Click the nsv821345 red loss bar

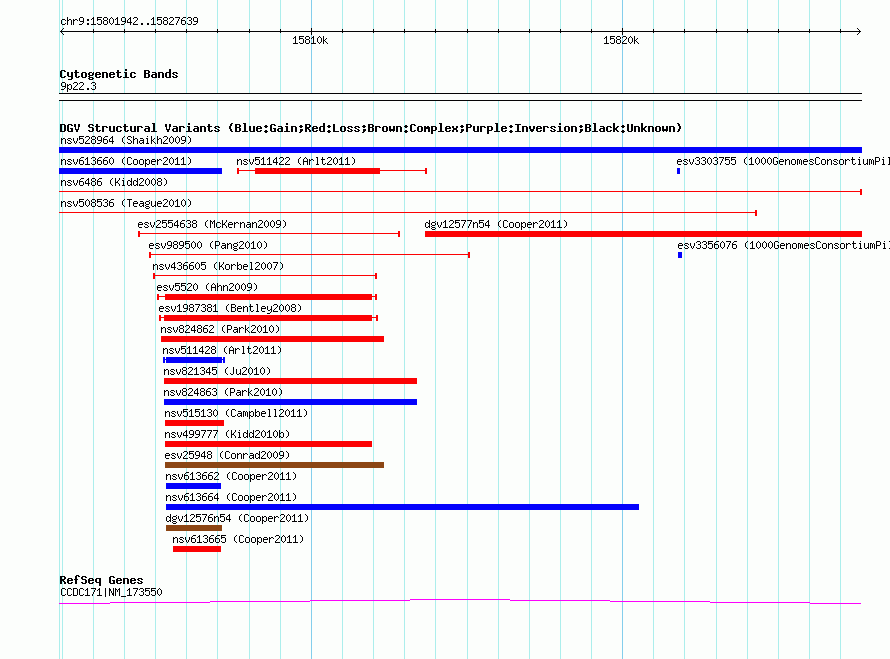(291, 381)
